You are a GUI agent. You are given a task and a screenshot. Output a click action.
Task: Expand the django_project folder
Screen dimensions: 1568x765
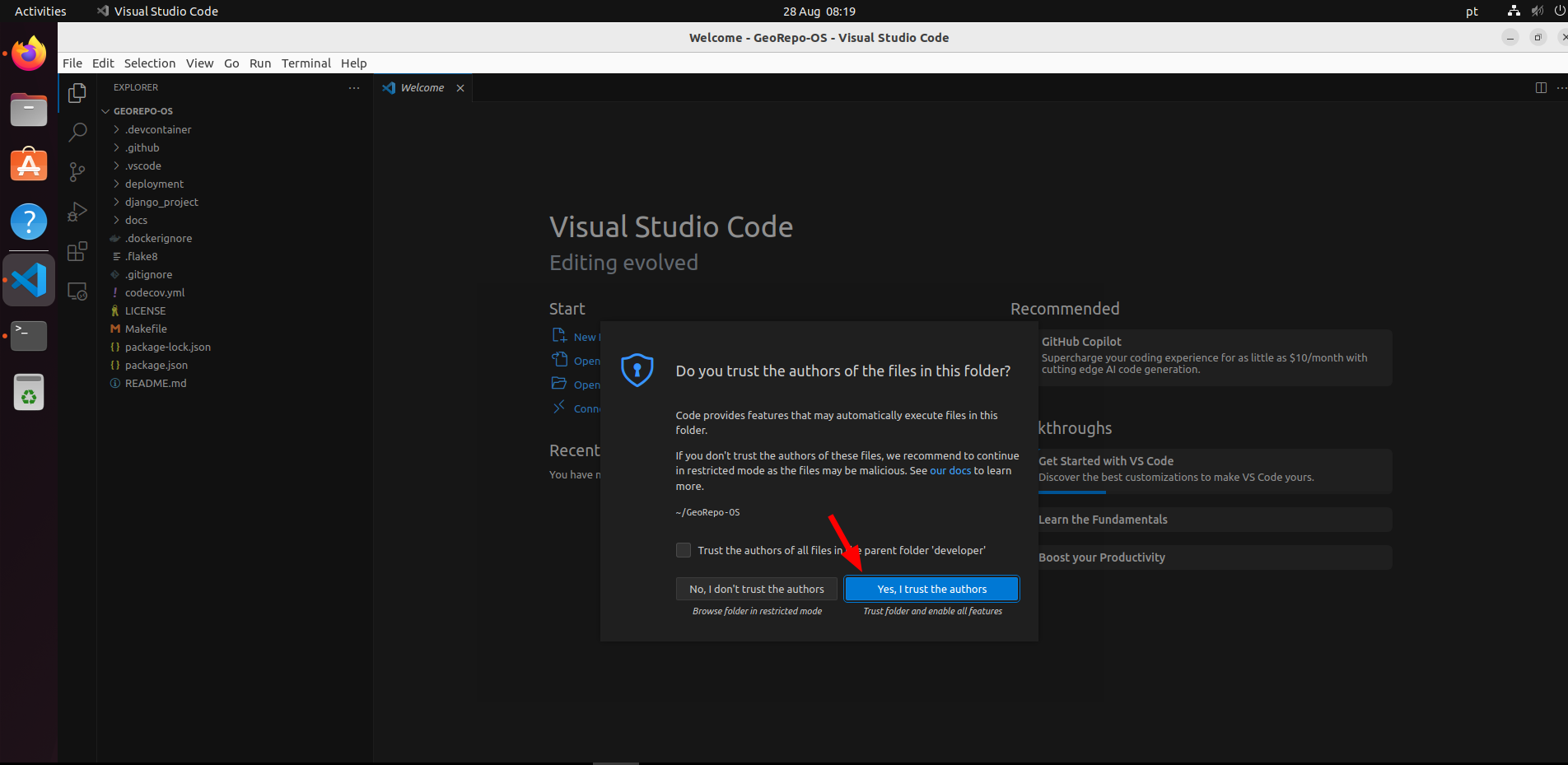coord(117,202)
